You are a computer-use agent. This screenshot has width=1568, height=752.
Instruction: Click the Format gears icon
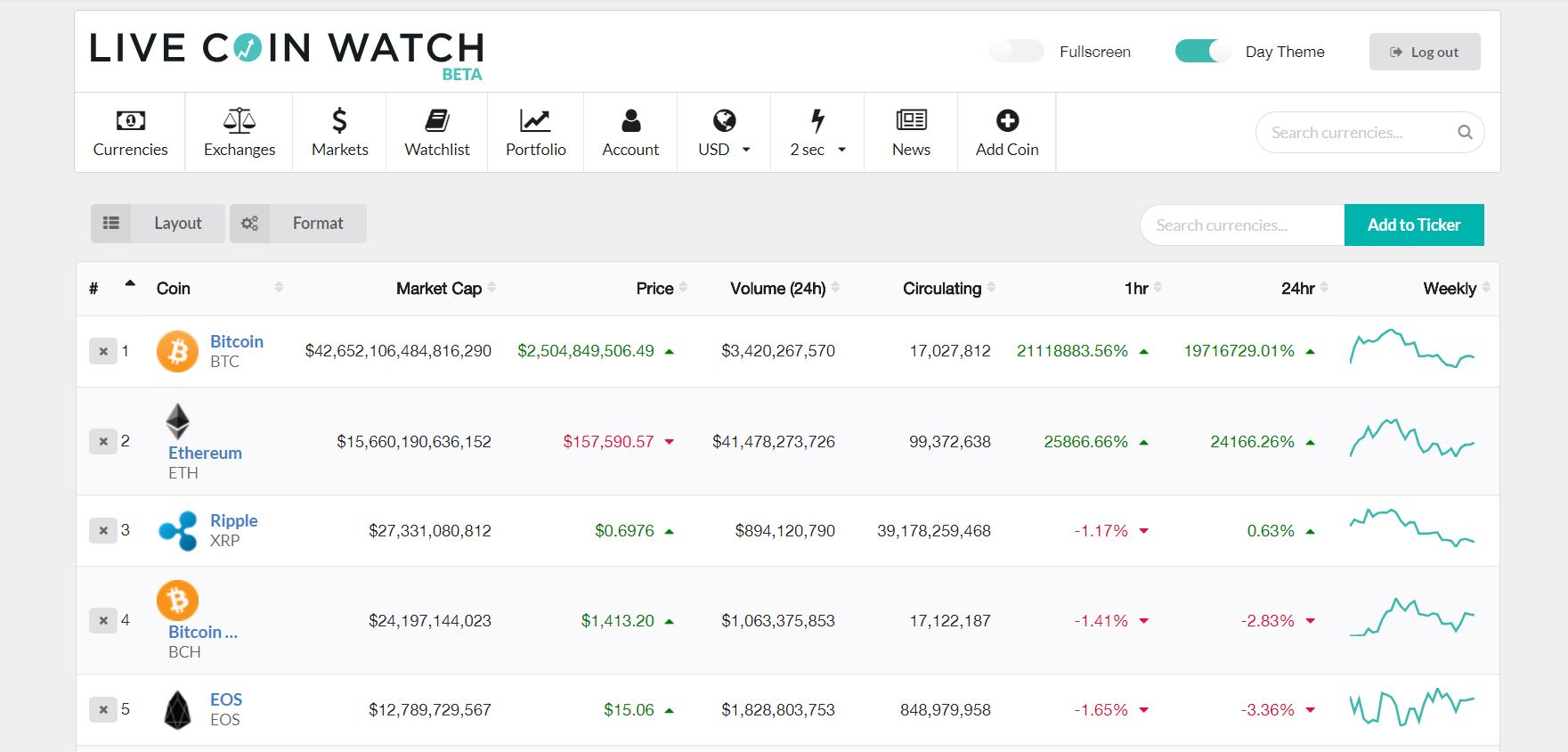[250, 224]
